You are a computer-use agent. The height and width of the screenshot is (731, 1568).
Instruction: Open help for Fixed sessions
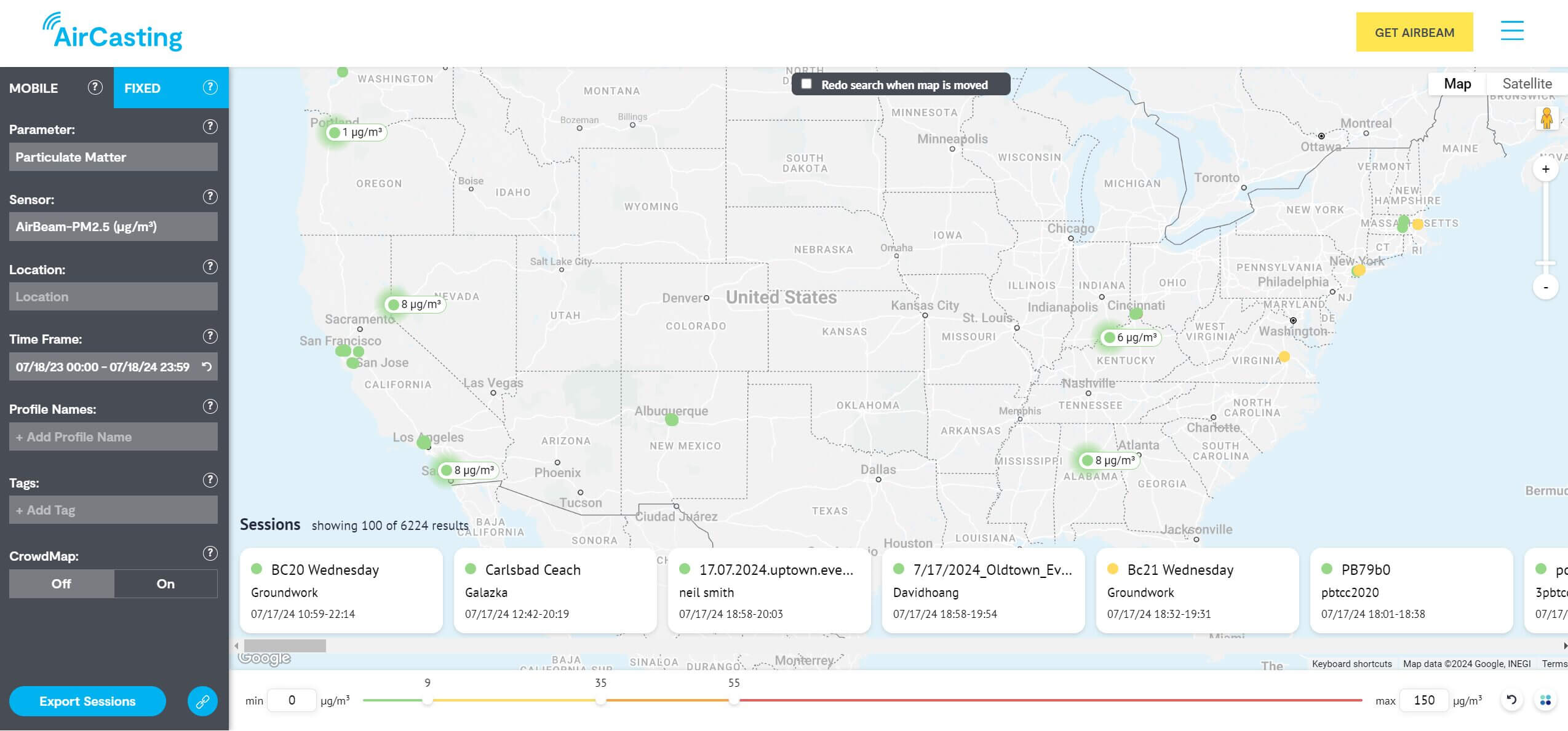210,87
